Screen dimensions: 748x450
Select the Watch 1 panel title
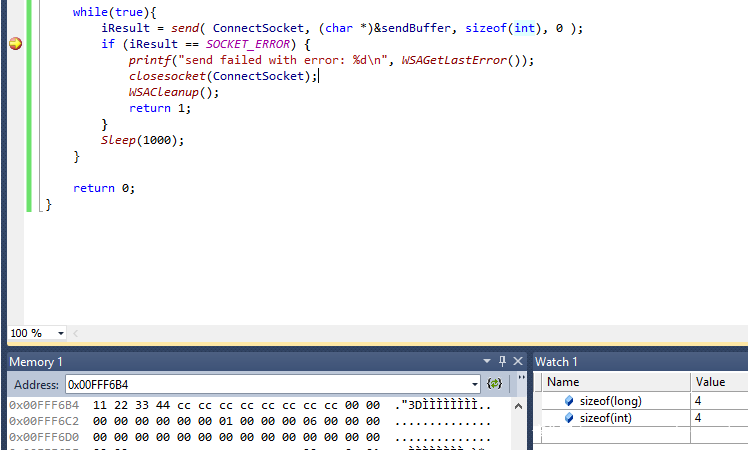coord(557,361)
